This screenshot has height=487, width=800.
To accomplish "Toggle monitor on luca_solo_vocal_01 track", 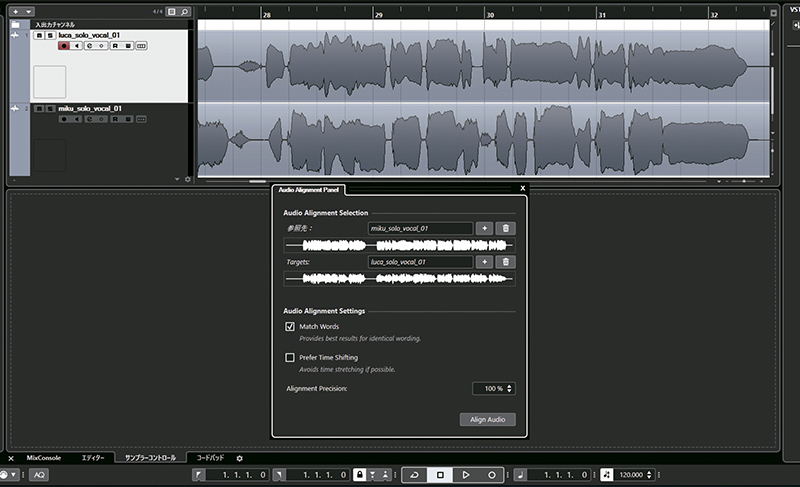I will (77, 46).
